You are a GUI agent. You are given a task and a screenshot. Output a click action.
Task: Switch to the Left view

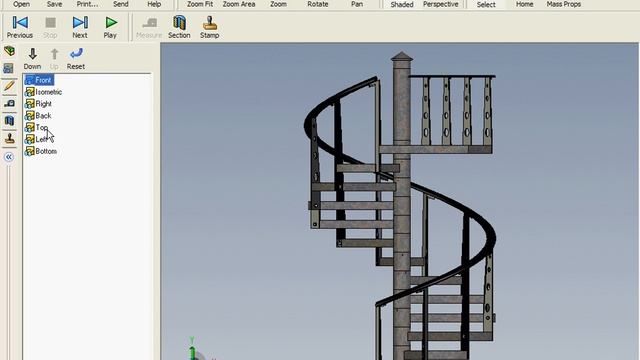click(x=37, y=139)
